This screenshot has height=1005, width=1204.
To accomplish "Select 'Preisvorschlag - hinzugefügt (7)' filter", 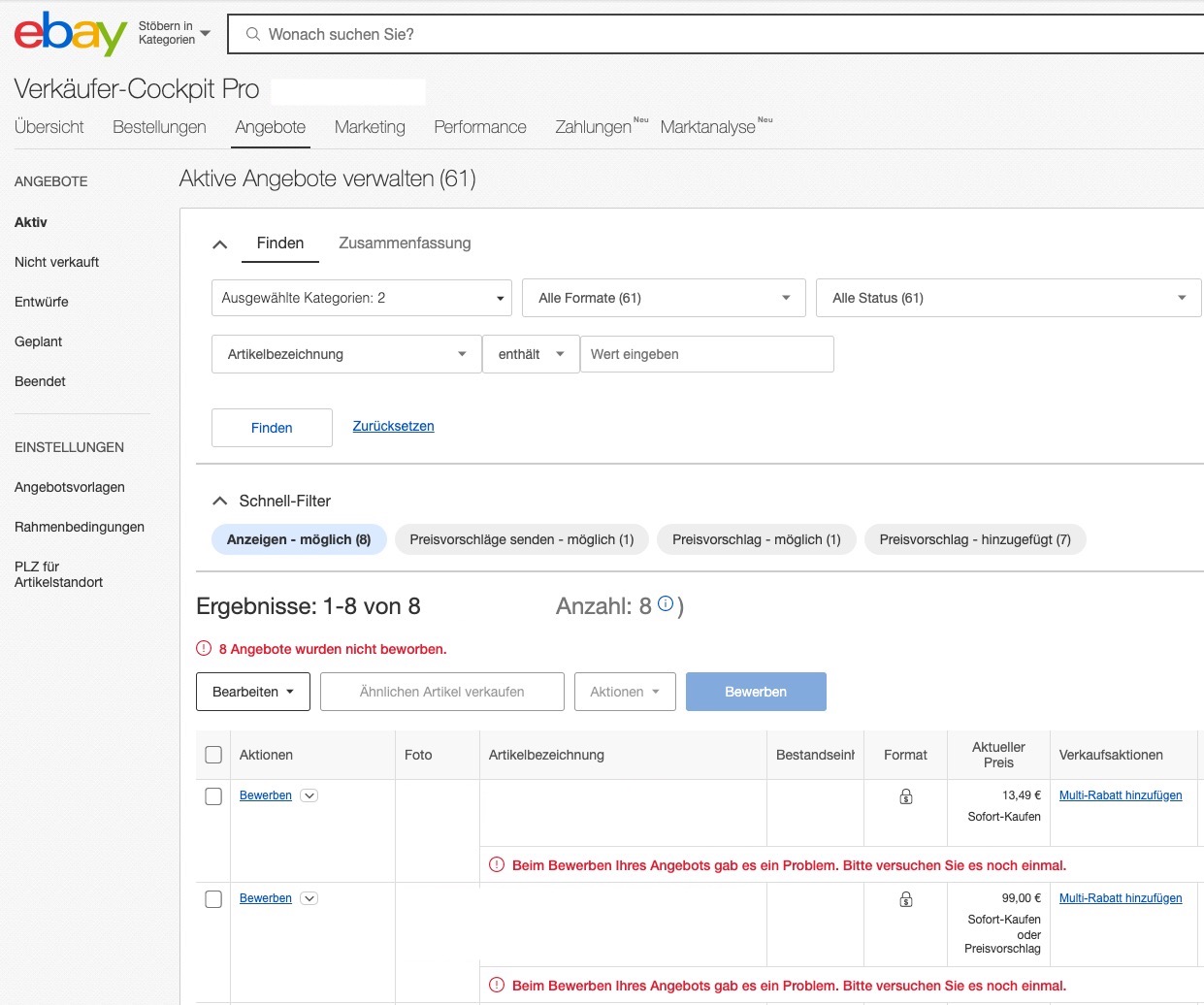I will tap(975, 539).
